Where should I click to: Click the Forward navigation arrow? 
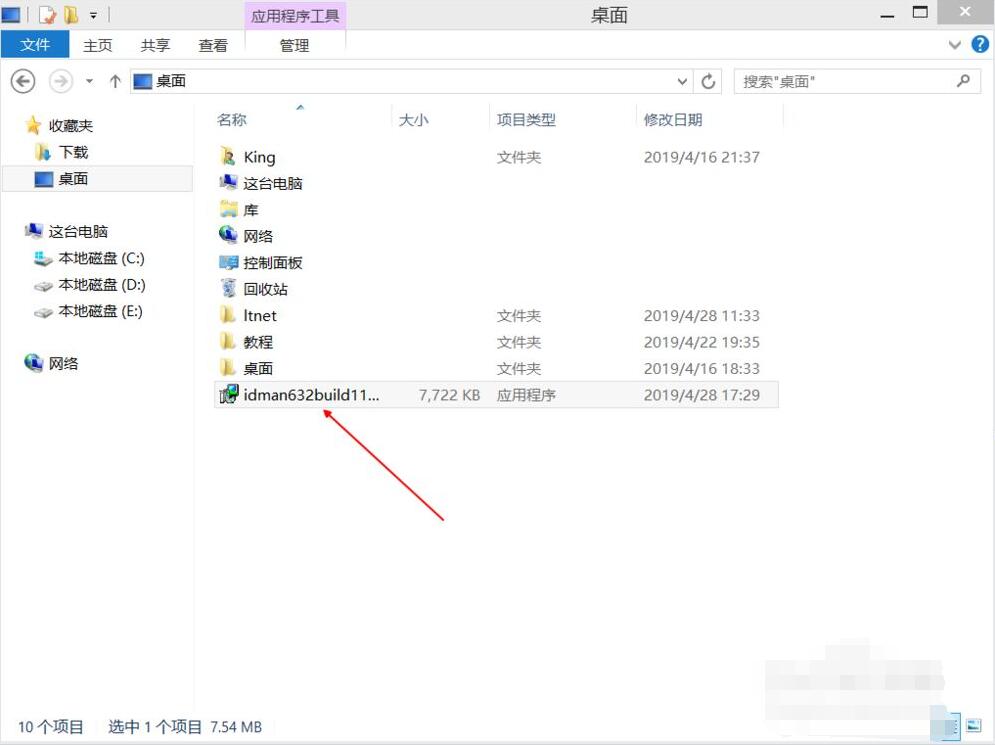(x=61, y=81)
